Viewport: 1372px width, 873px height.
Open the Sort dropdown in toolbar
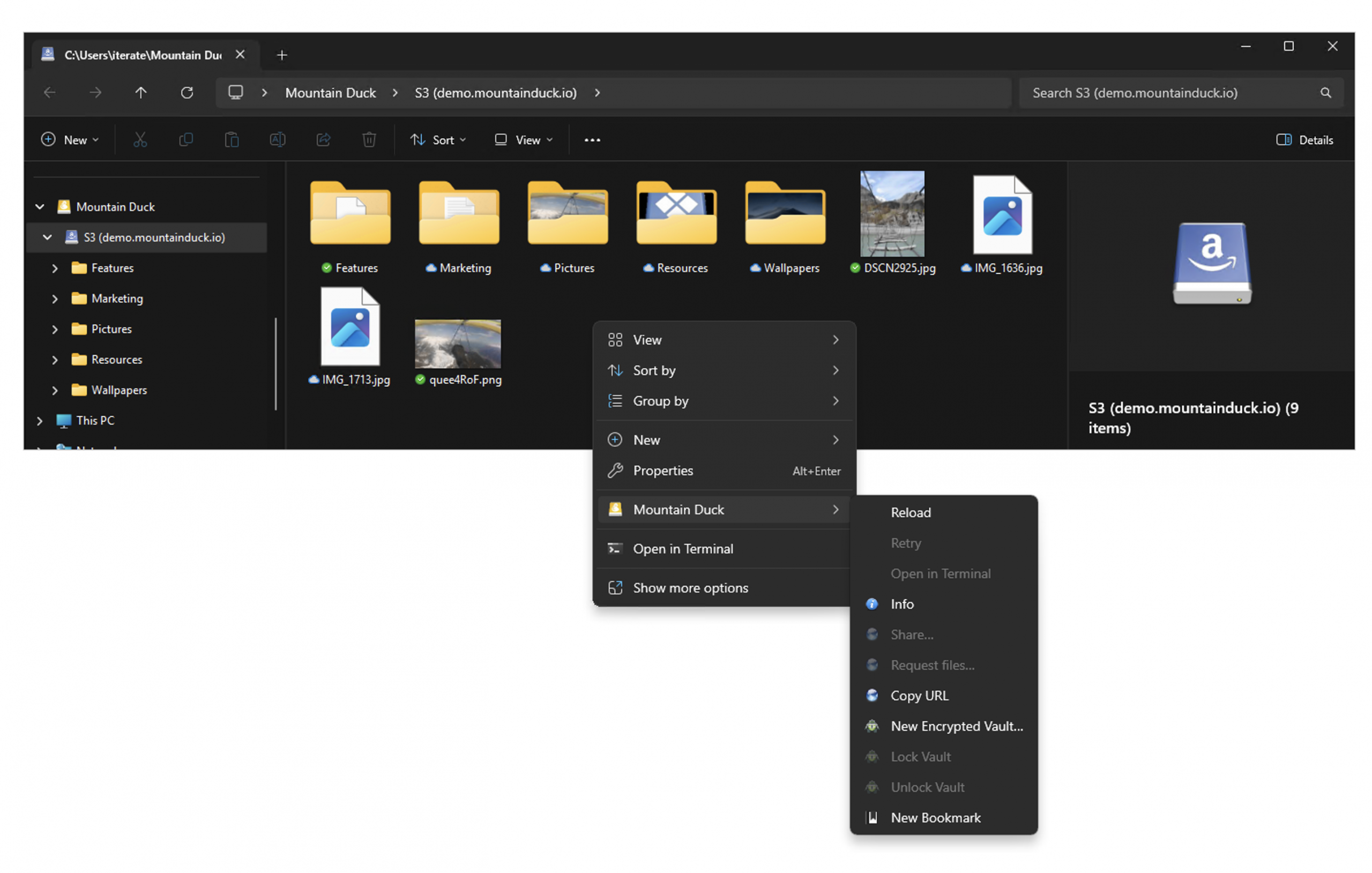click(x=438, y=140)
